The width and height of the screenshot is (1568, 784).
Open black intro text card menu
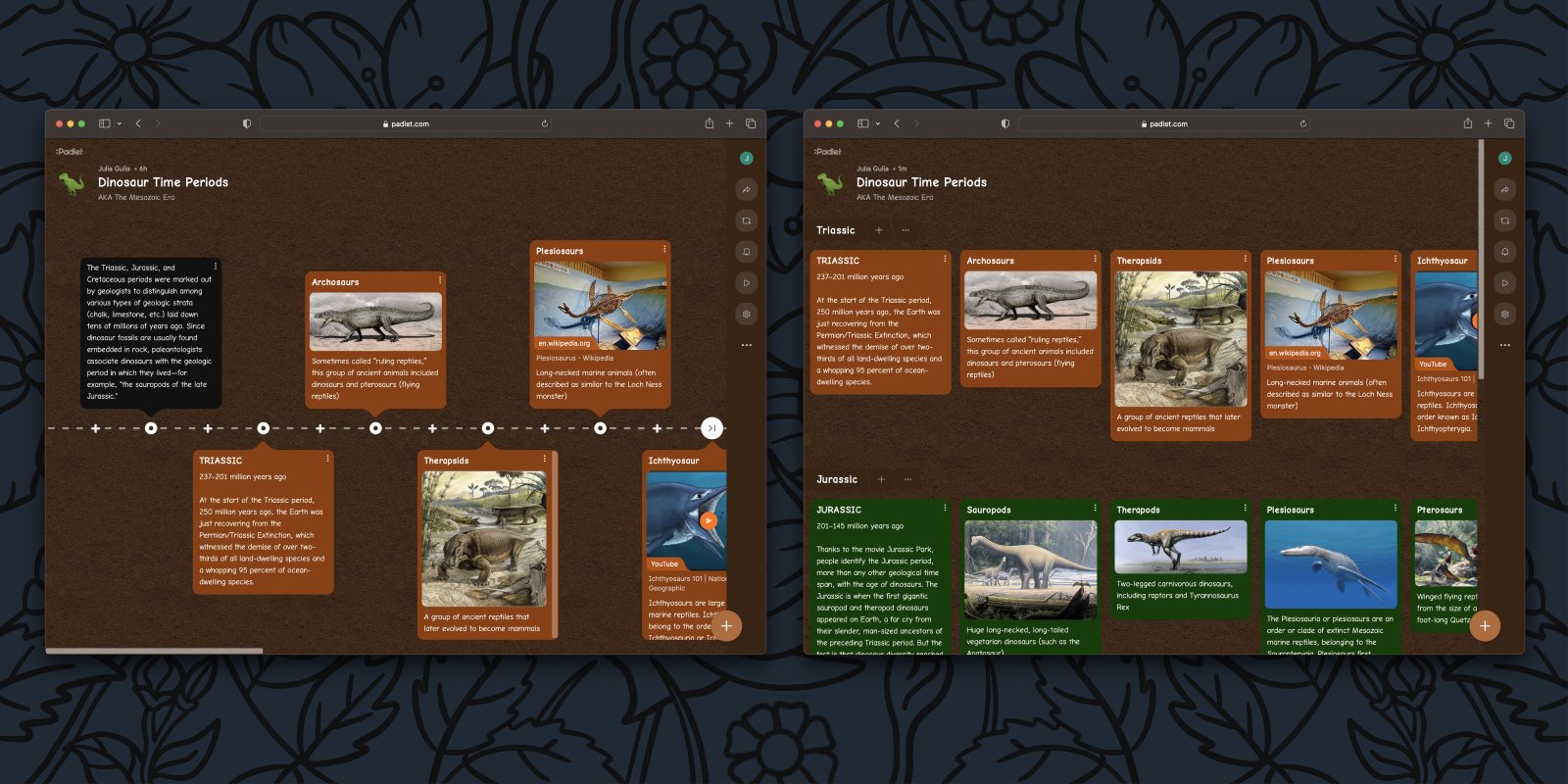[x=215, y=266]
